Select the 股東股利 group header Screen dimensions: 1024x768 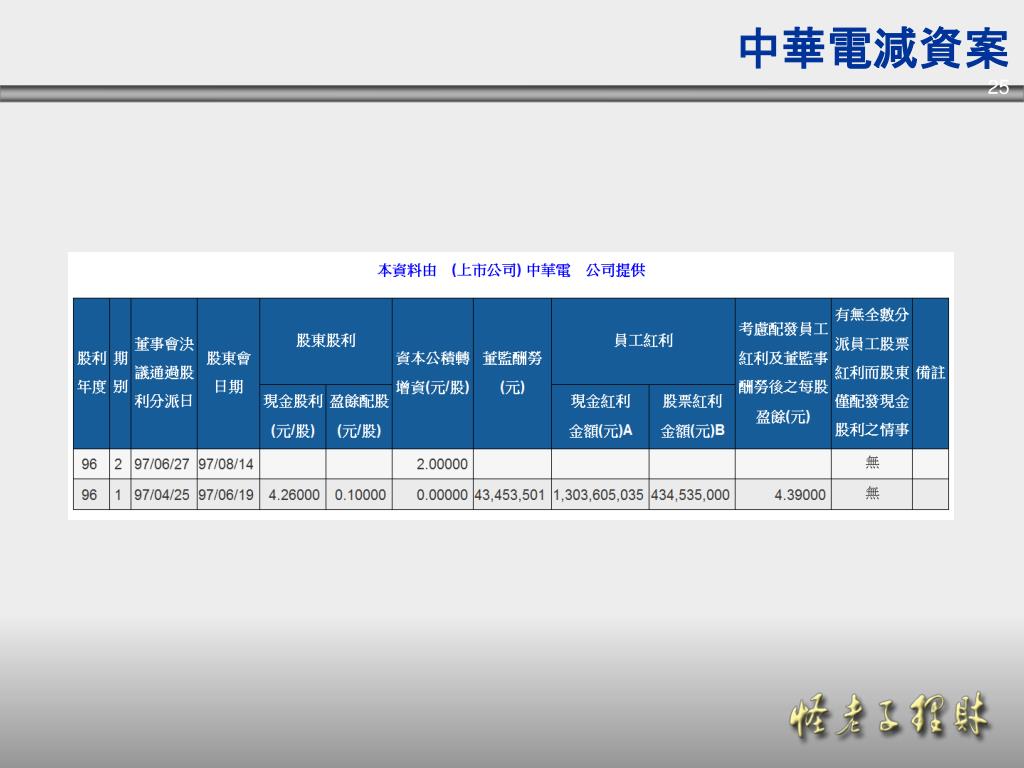(326, 341)
